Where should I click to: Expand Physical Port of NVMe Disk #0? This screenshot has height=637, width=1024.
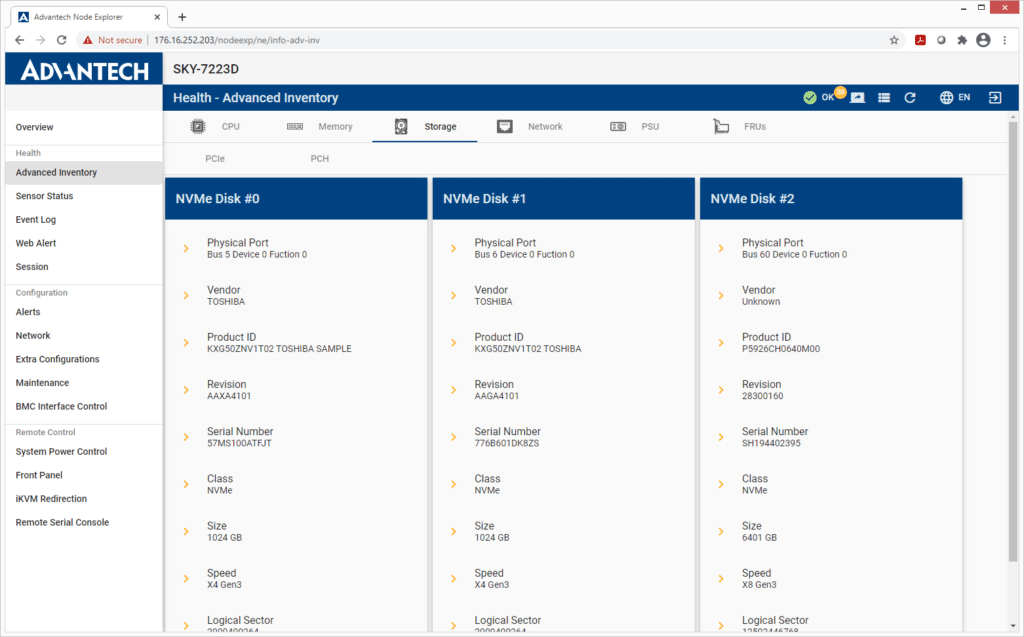pos(186,248)
